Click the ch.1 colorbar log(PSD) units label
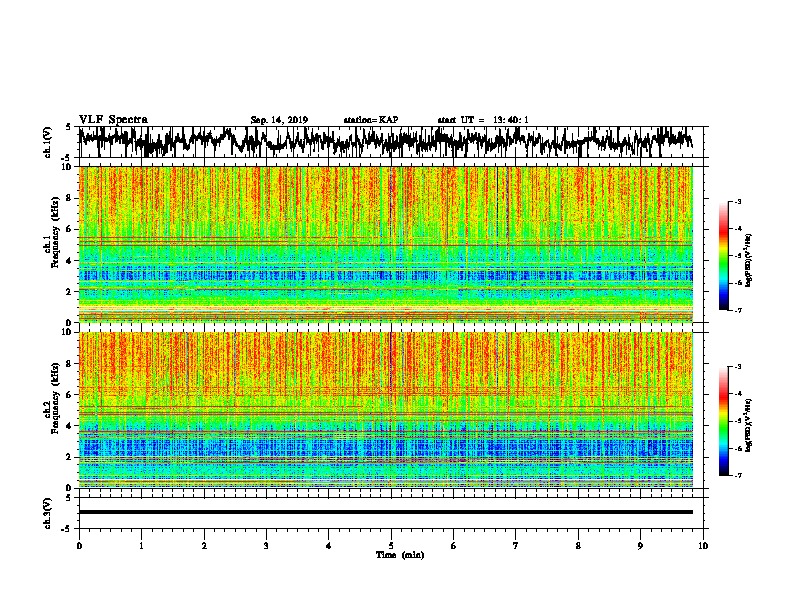The height and width of the screenshot is (612, 792). (x=749, y=261)
